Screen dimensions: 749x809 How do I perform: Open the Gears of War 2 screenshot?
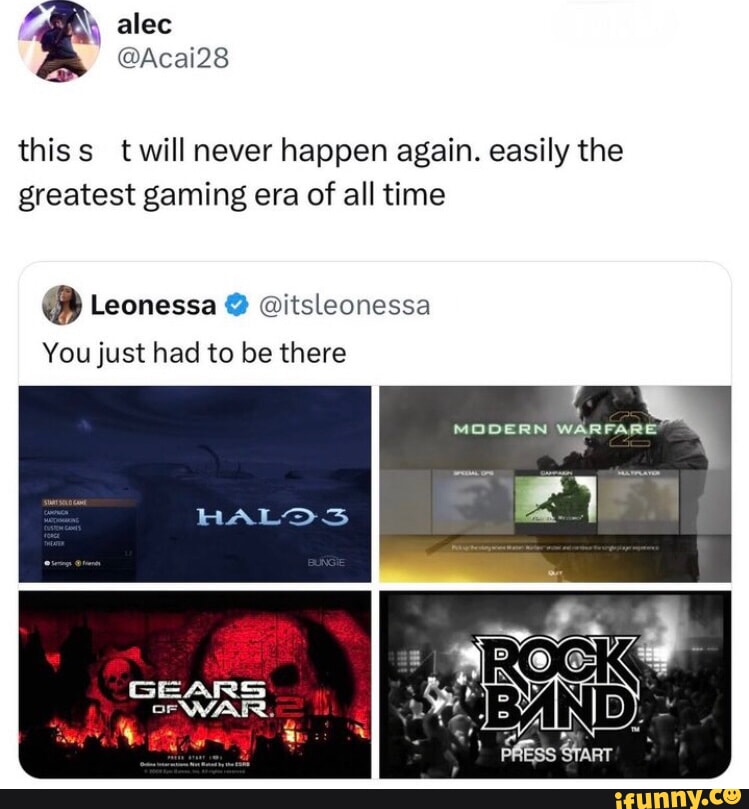(194, 685)
